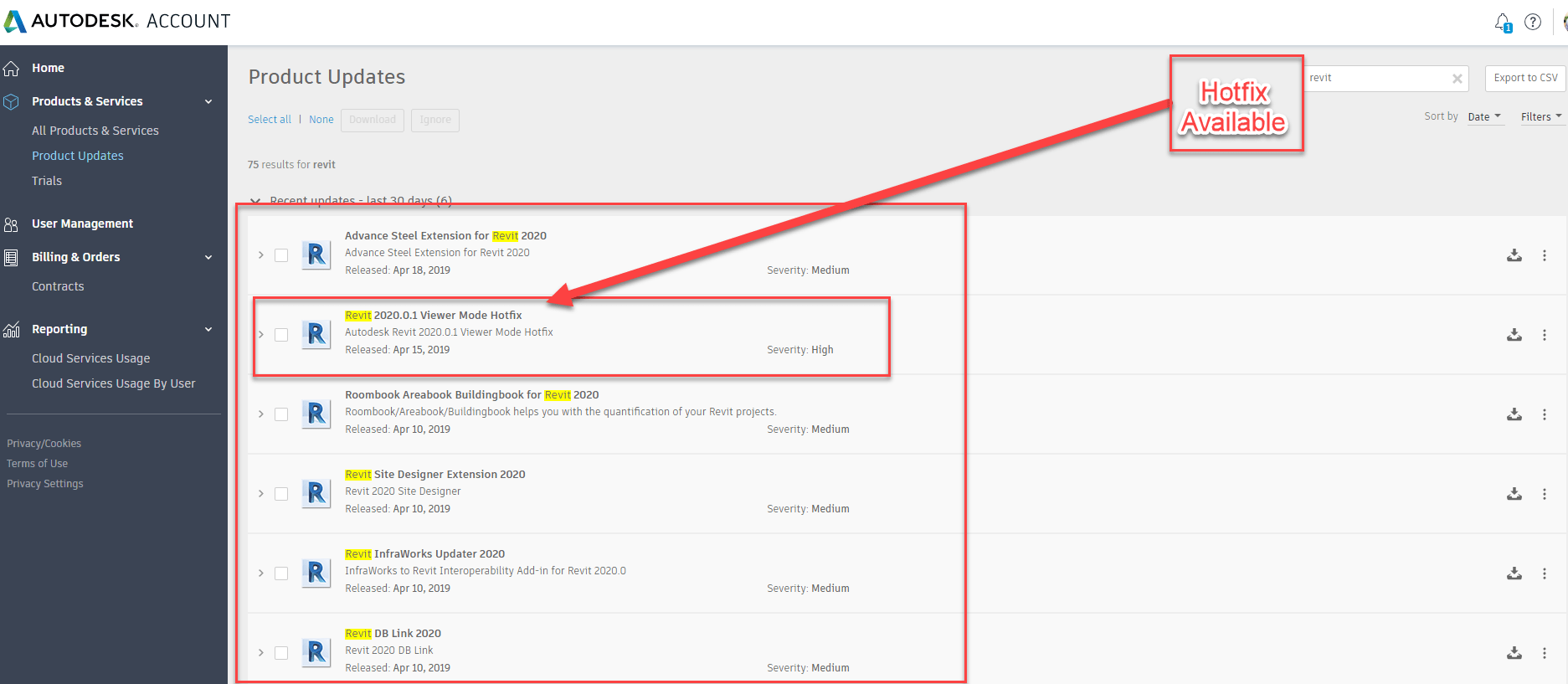The width and height of the screenshot is (1568, 684).
Task: Click Revit icon of DB Link 2020
Action: click(316, 652)
